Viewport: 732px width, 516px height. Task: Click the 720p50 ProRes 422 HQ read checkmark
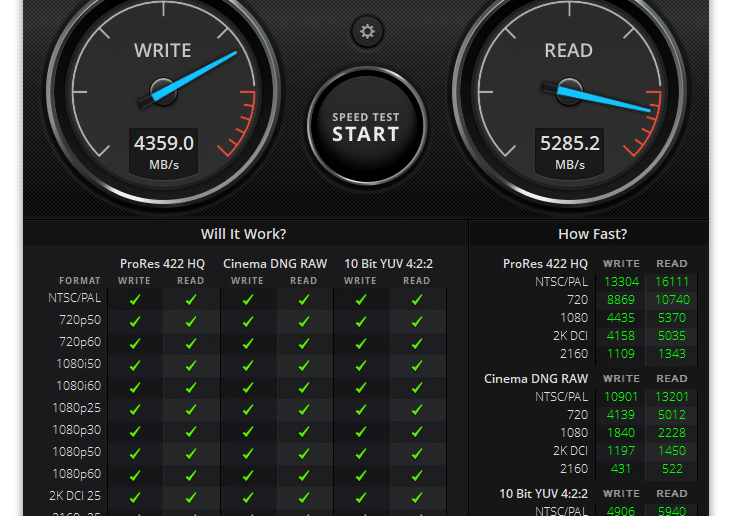point(190,321)
